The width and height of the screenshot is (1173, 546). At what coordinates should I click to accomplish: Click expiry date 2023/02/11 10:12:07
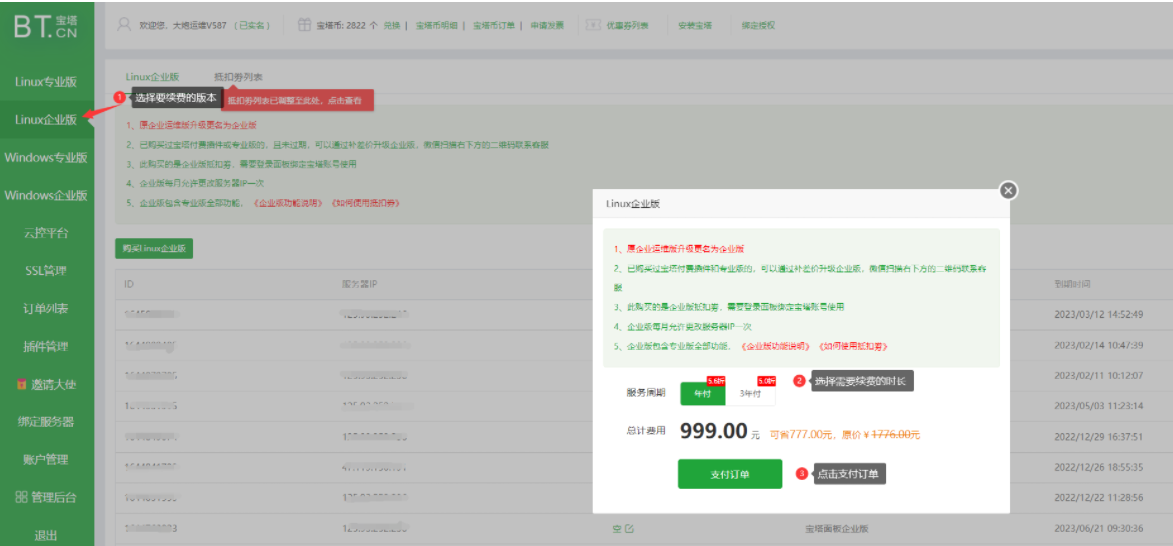click(1099, 375)
